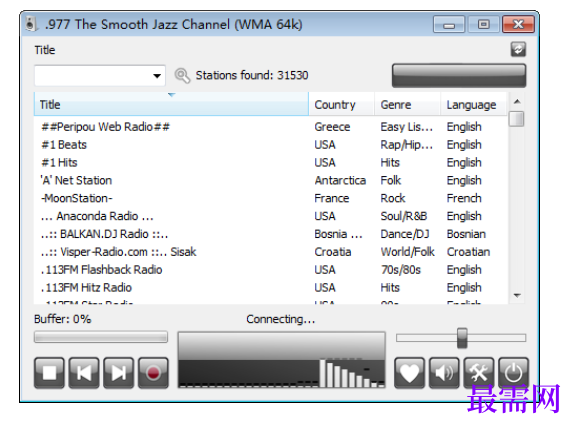This screenshot has height=430, width=579.
Task: Select the Visper-Radio.com Sisak station
Action: tap(270, 252)
